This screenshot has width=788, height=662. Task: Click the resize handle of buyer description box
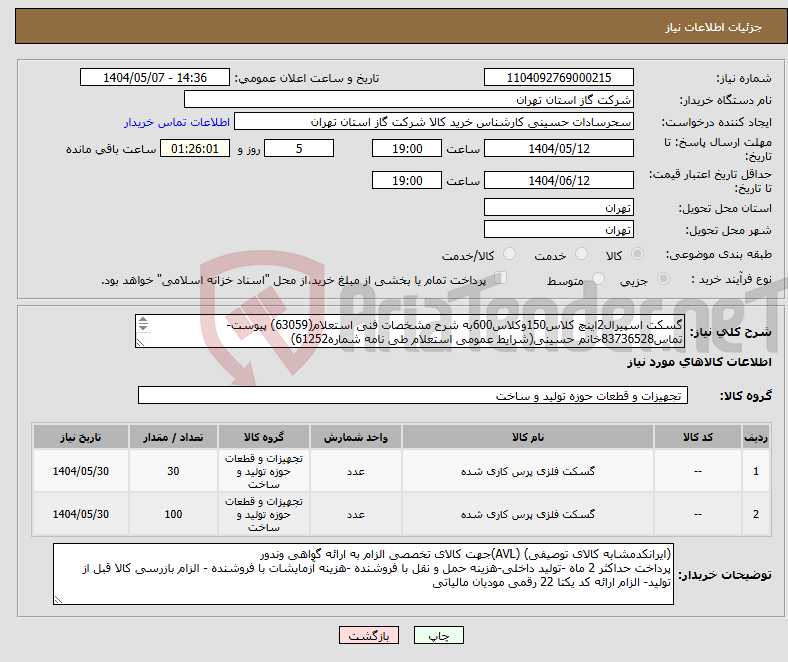point(59,599)
